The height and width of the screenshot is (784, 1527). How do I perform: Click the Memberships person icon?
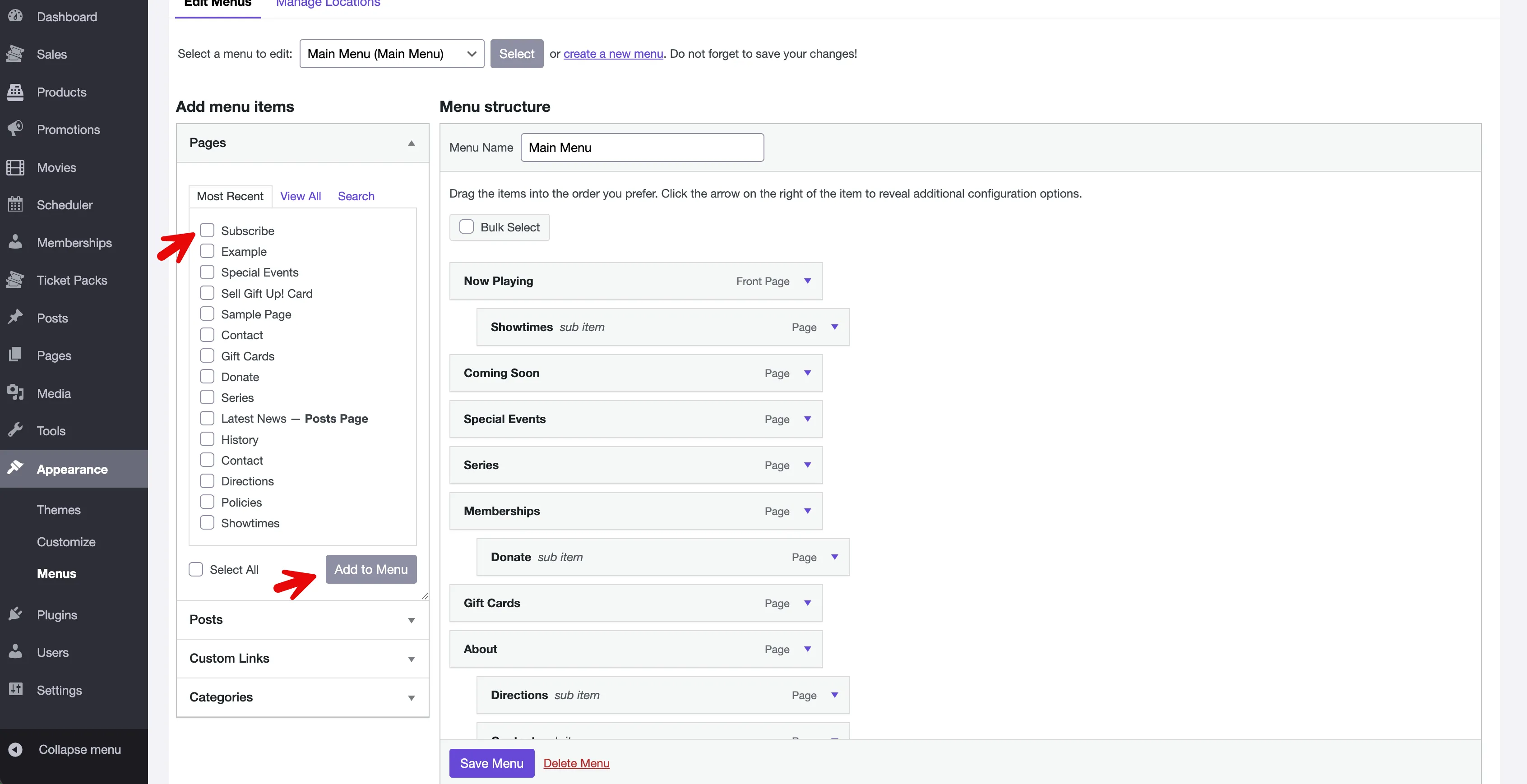point(15,242)
